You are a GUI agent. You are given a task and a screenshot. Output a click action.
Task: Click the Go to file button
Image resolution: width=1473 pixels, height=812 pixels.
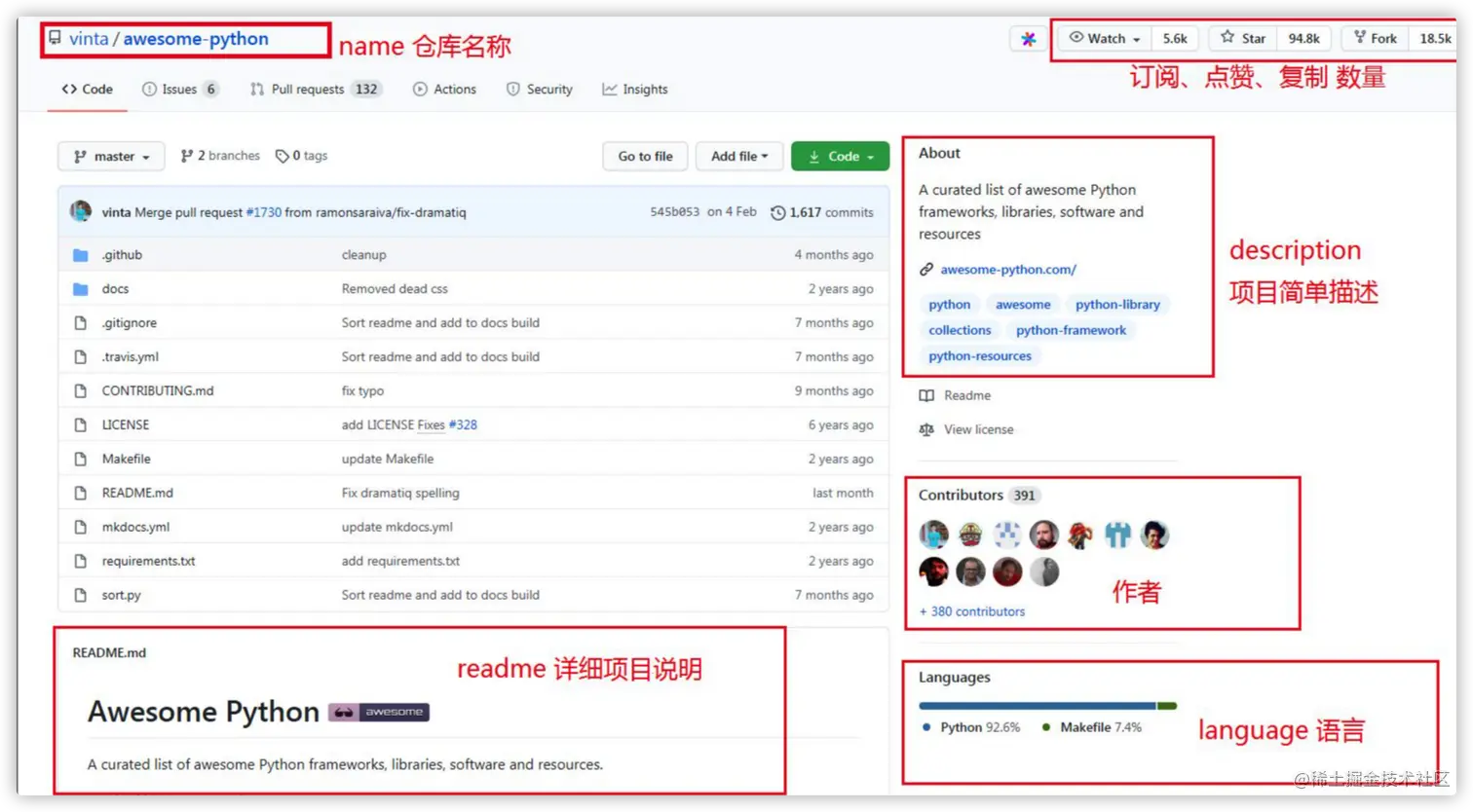(645, 156)
